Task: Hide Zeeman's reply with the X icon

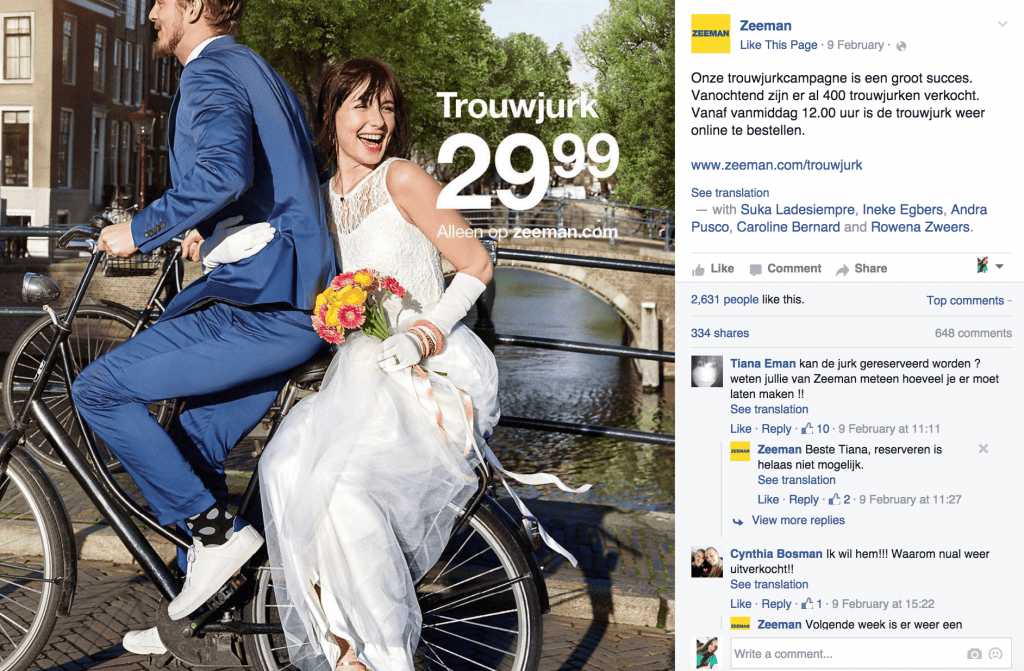Action: coord(983,449)
